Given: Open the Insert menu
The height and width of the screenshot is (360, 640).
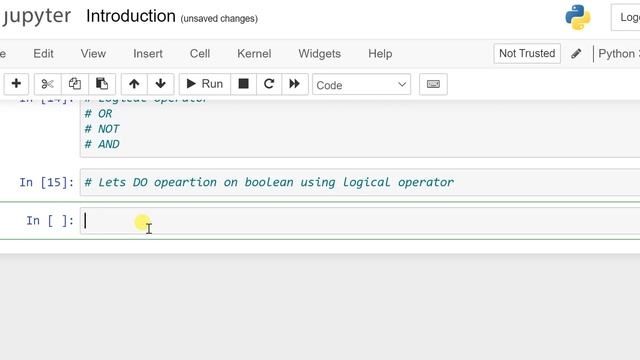Looking at the screenshot, I should 148,53.
